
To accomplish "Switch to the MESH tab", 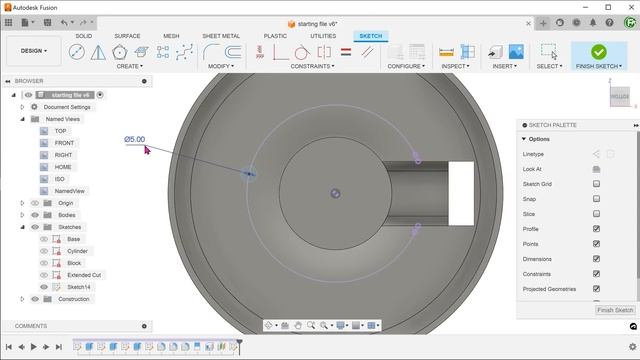I will point(171,36).
